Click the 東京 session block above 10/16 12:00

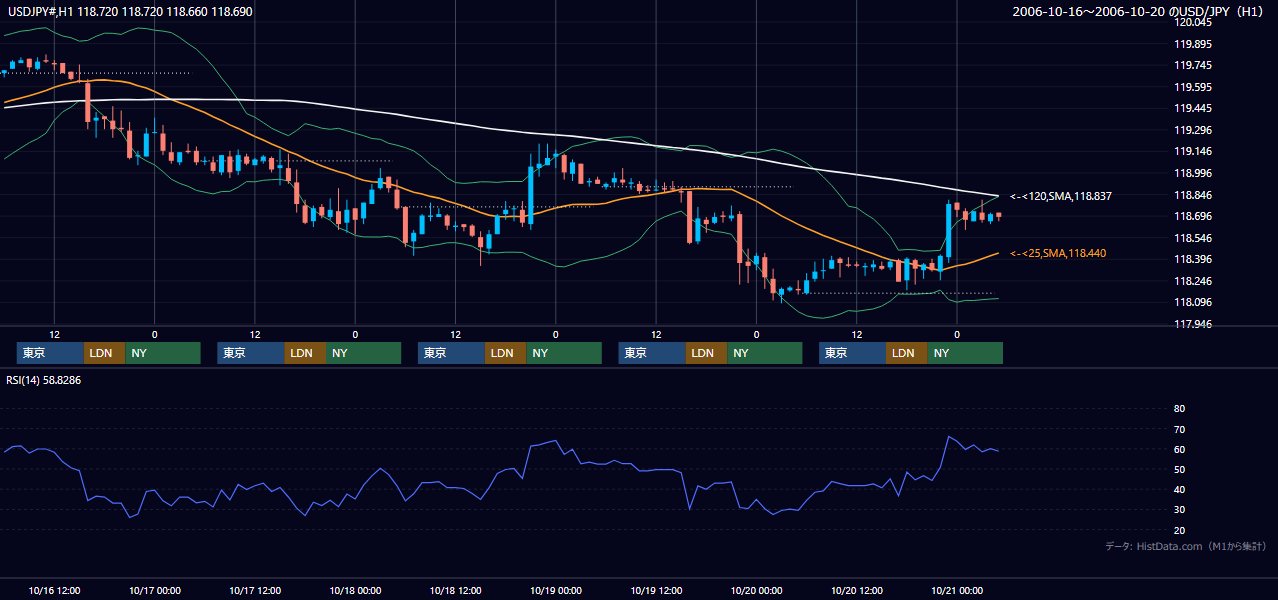point(50,353)
